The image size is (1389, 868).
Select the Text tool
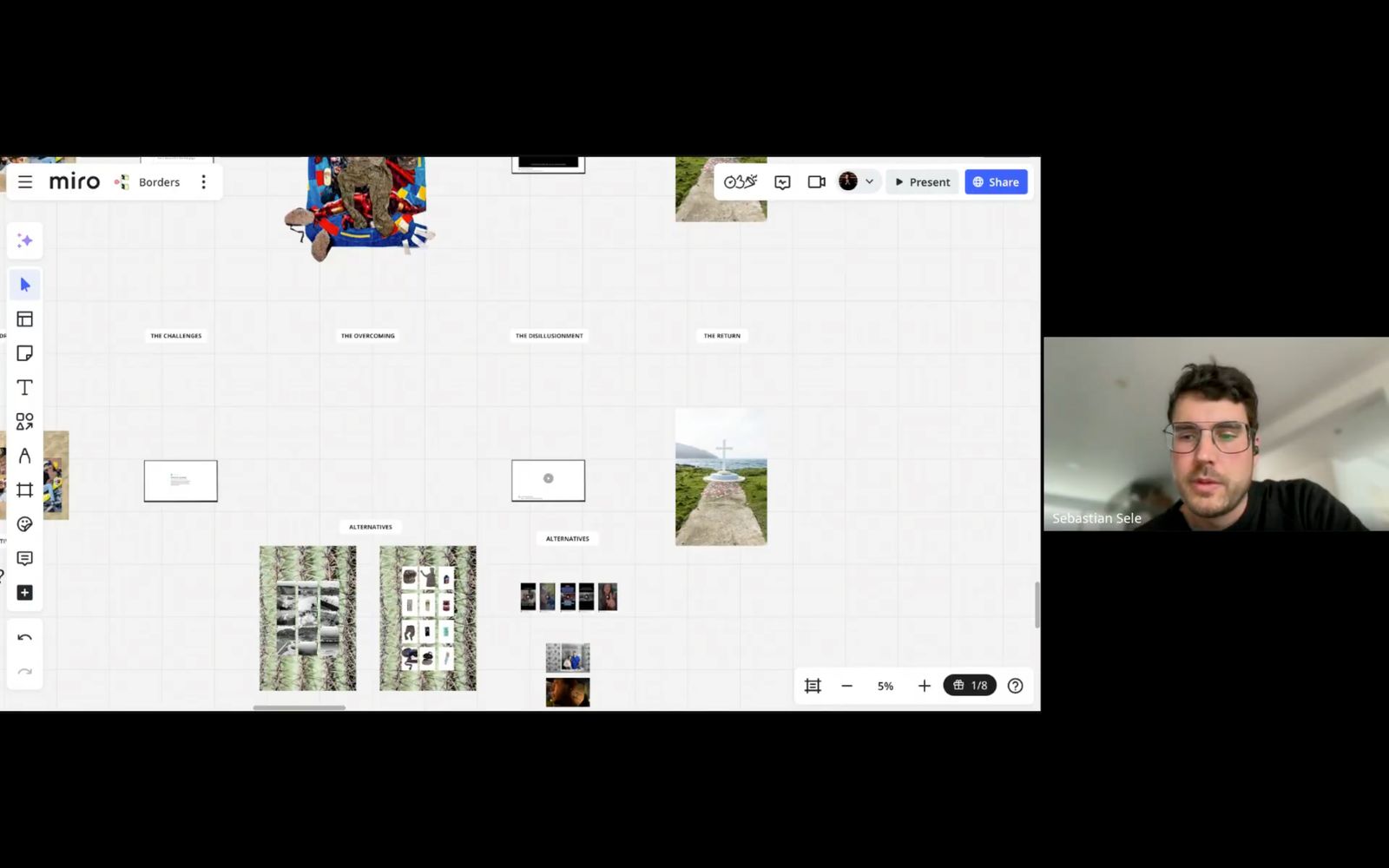tap(24, 387)
